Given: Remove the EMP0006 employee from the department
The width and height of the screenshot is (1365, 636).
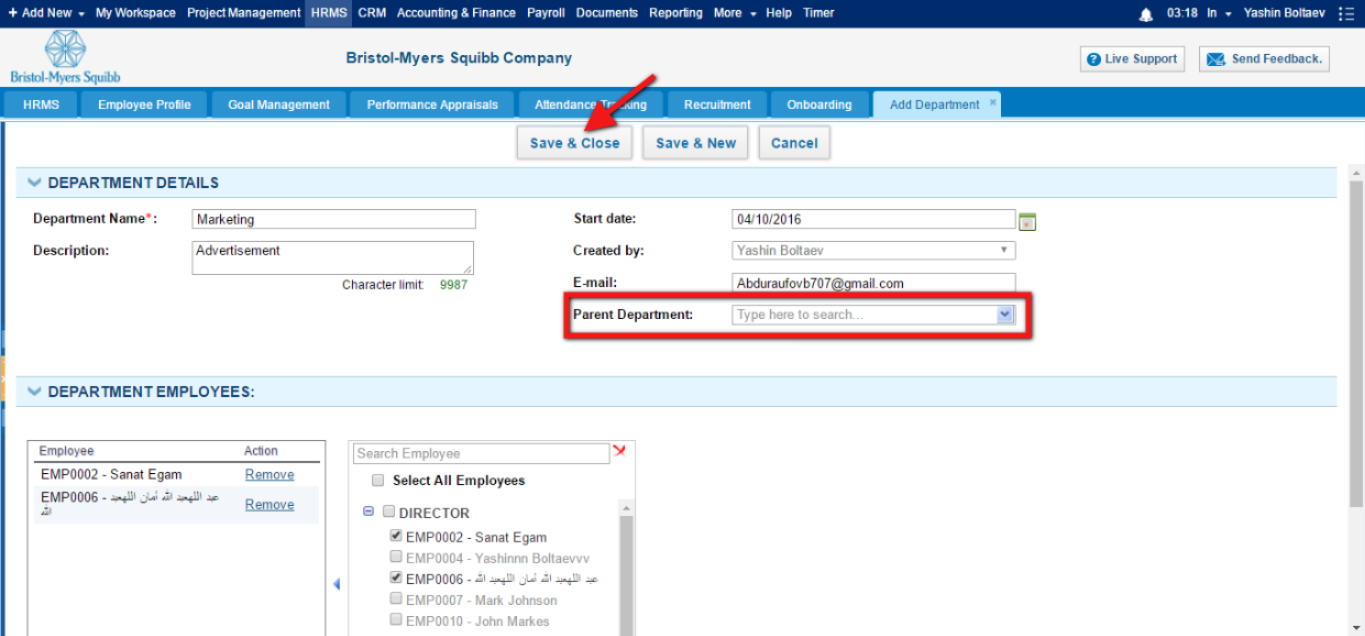Looking at the screenshot, I should coord(270,505).
